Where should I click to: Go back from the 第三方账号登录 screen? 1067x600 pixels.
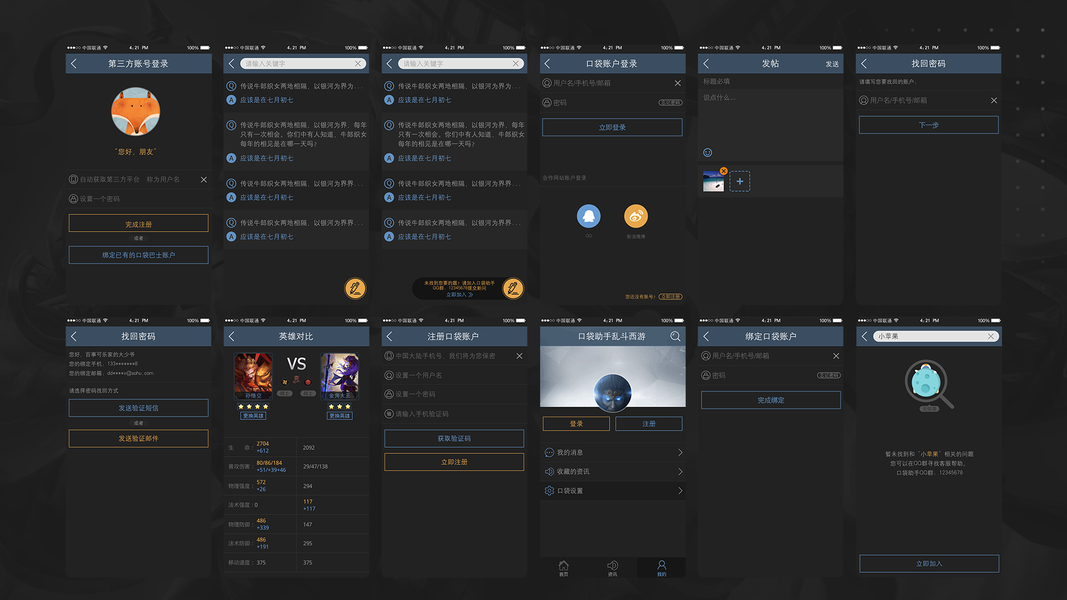pos(74,63)
